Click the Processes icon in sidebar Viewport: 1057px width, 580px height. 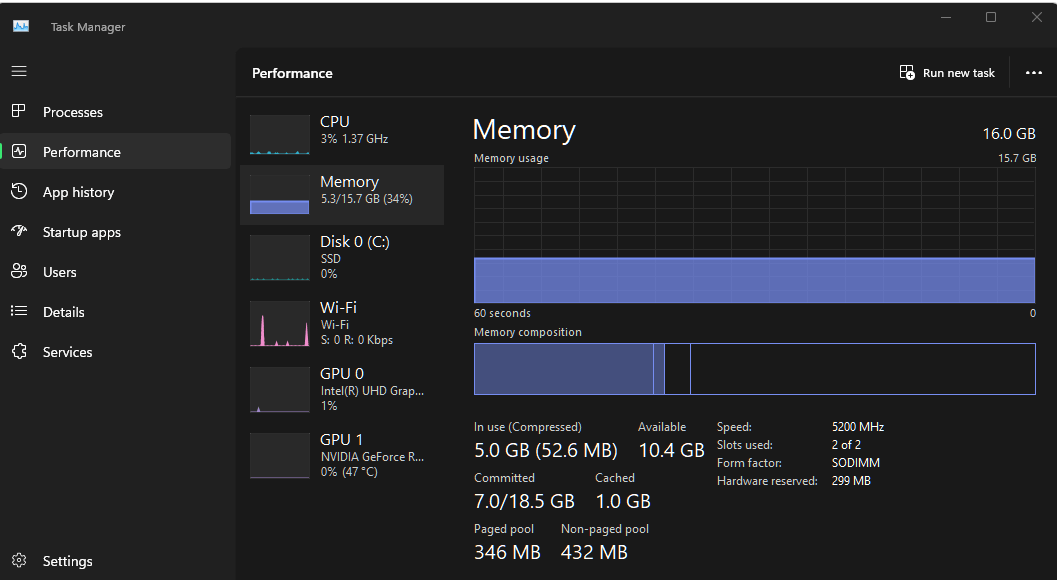click(x=19, y=111)
